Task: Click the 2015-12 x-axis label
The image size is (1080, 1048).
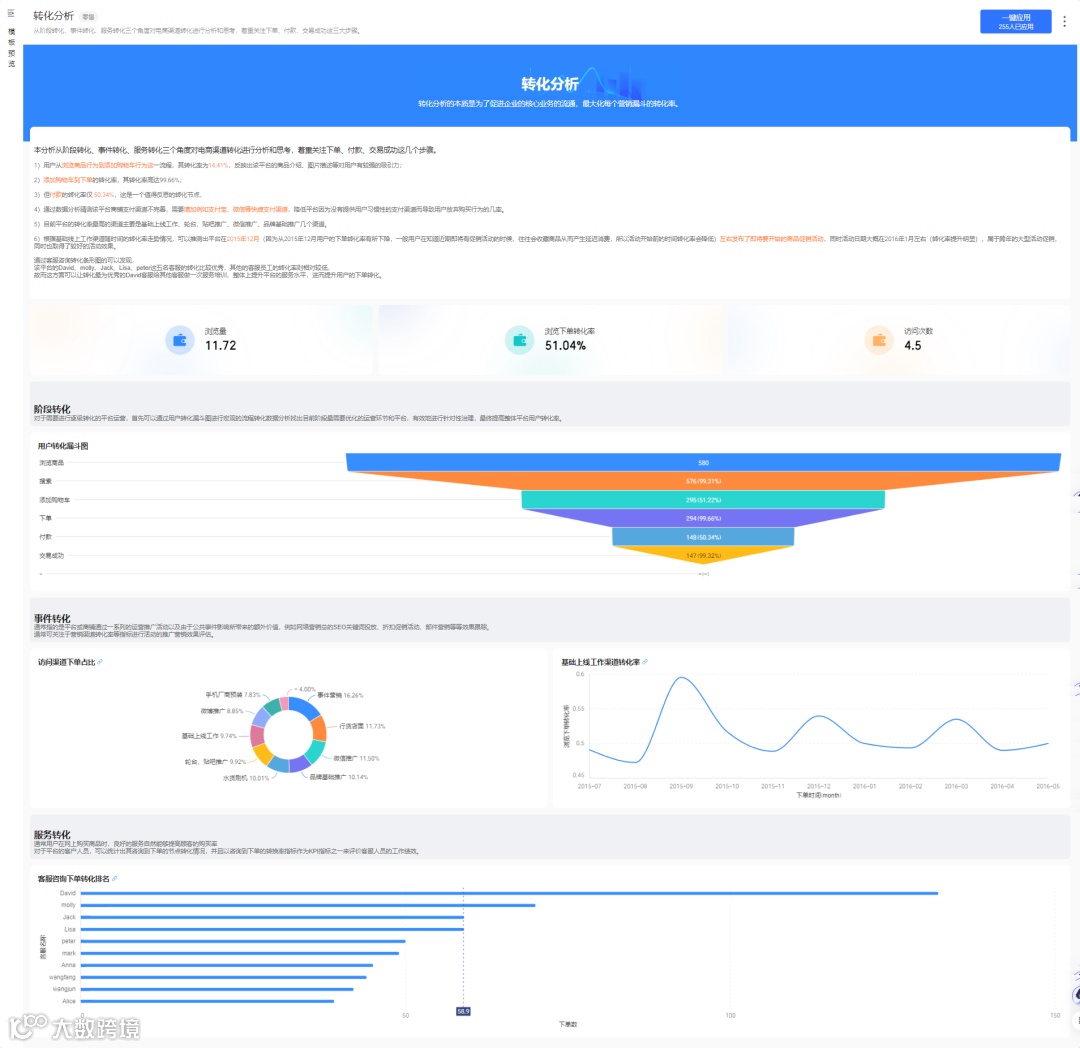Action: click(x=818, y=786)
